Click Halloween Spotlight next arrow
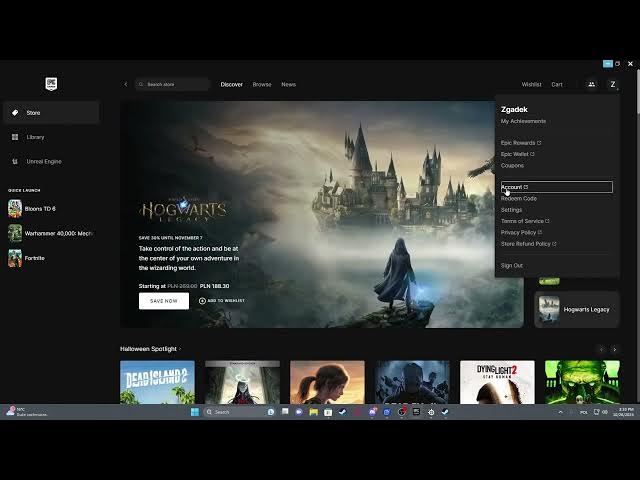This screenshot has width=640, height=480. click(614, 349)
